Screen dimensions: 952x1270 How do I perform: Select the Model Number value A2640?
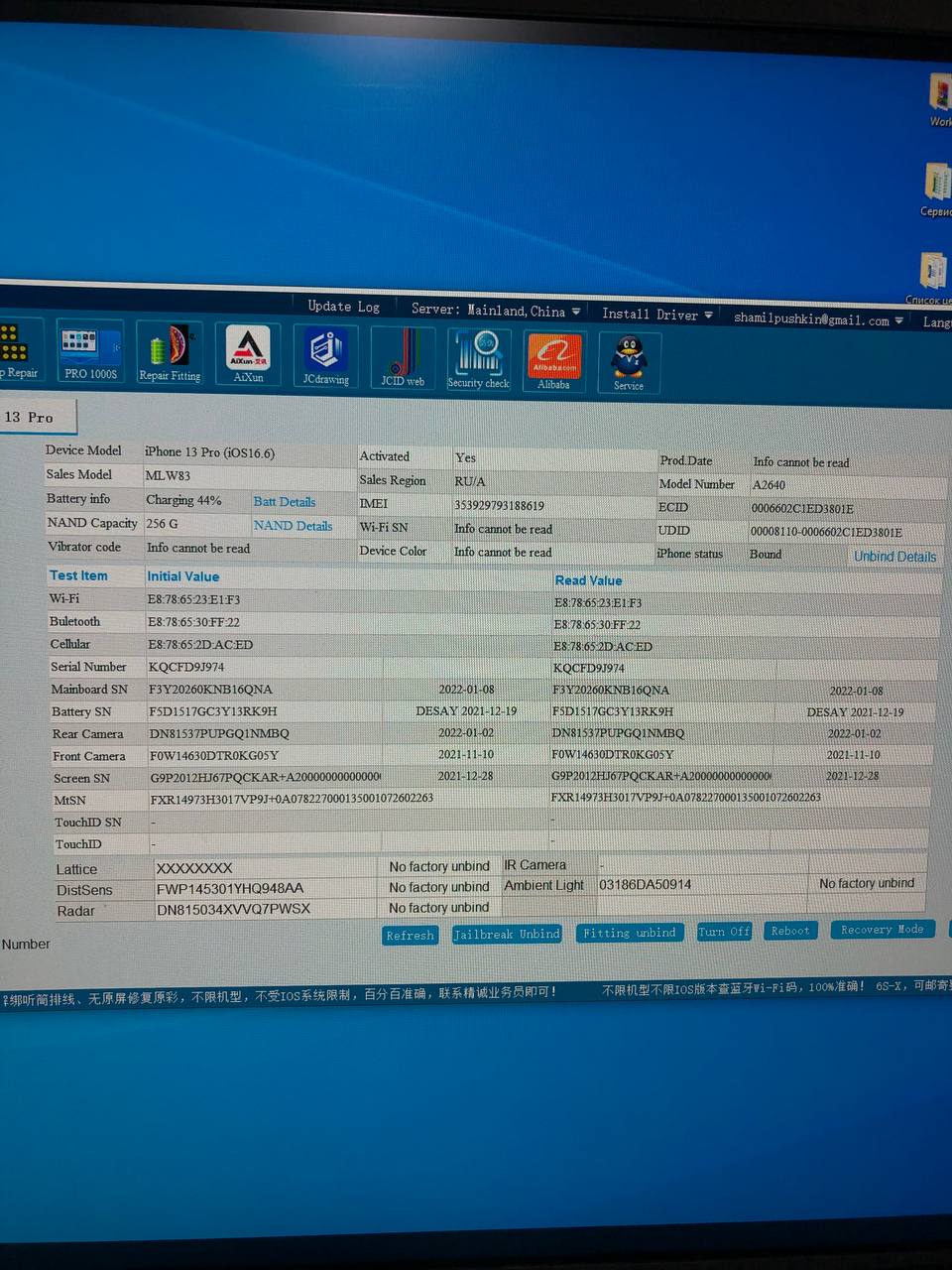(x=769, y=485)
